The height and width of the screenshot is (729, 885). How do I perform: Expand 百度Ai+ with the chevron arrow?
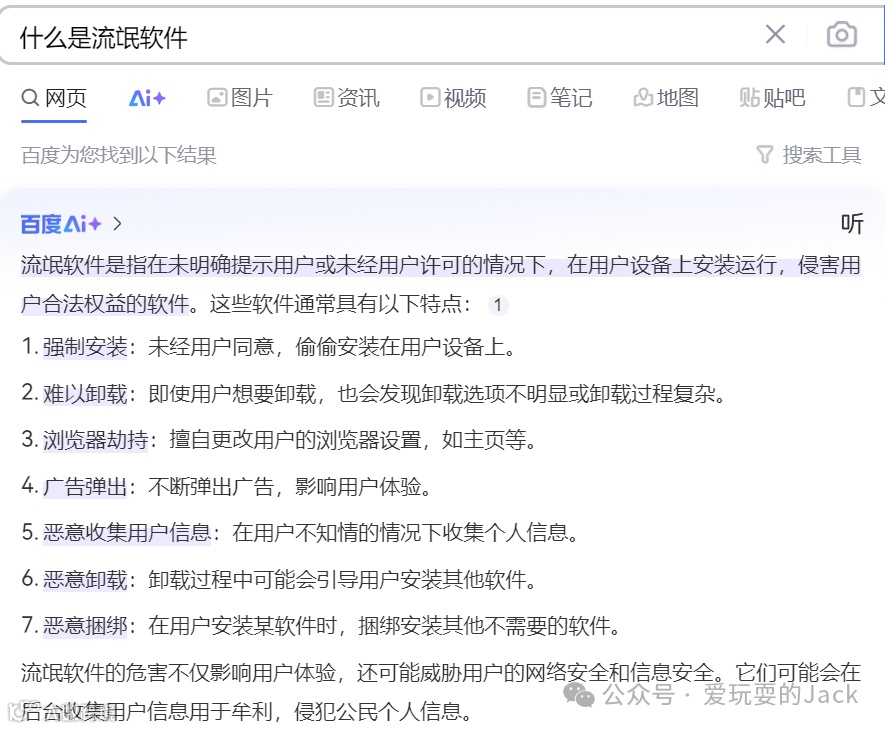click(x=117, y=224)
